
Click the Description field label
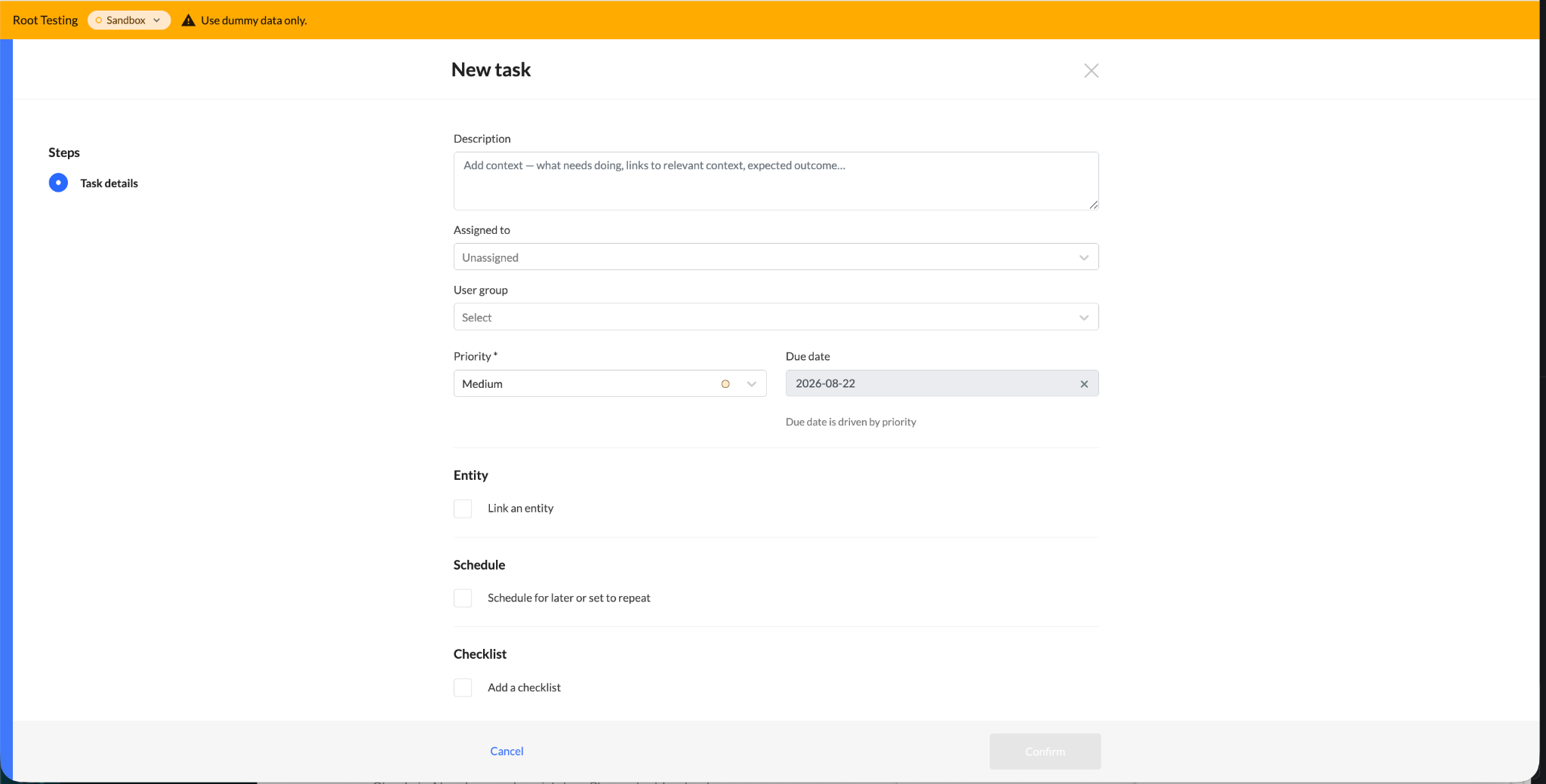pyautogui.click(x=482, y=139)
